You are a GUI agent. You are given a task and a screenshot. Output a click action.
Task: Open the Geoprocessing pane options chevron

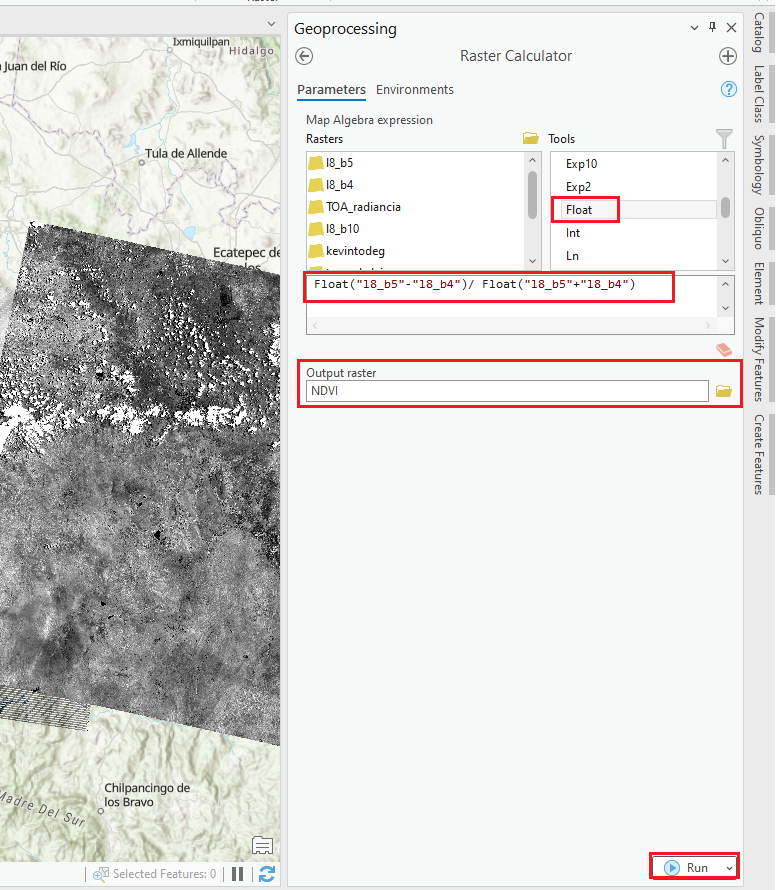697,28
